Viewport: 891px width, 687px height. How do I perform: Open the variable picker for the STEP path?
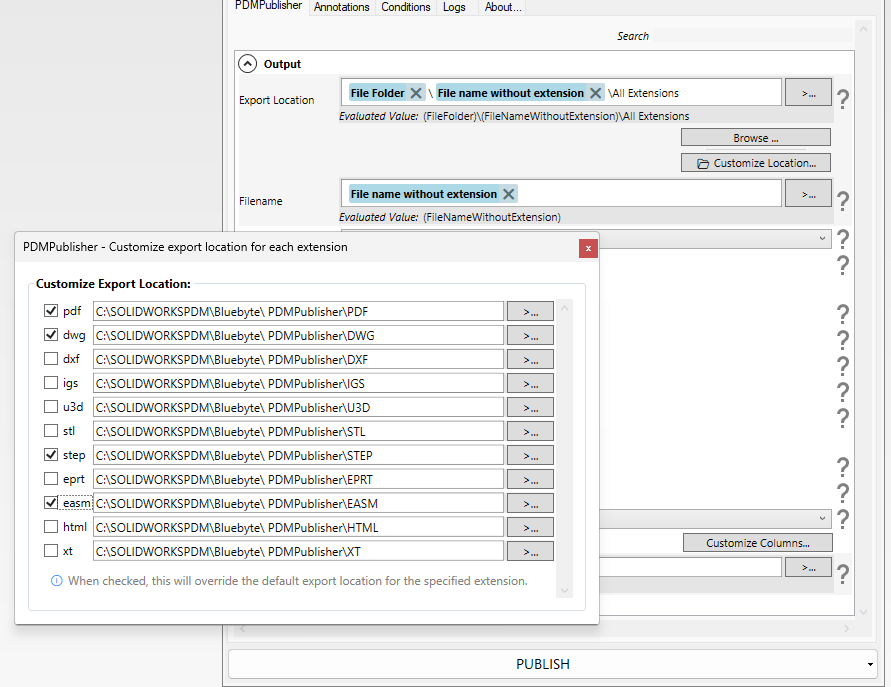pyautogui.click(x=529, y=454)
